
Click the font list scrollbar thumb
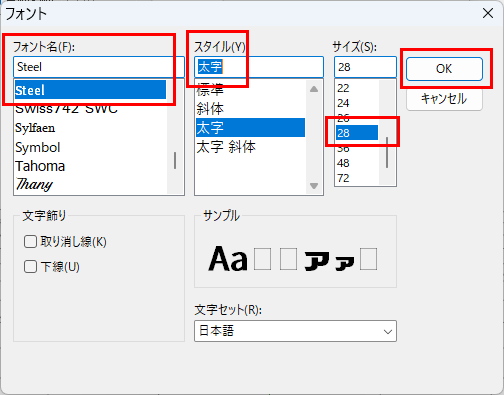click(x=175, y=161)
